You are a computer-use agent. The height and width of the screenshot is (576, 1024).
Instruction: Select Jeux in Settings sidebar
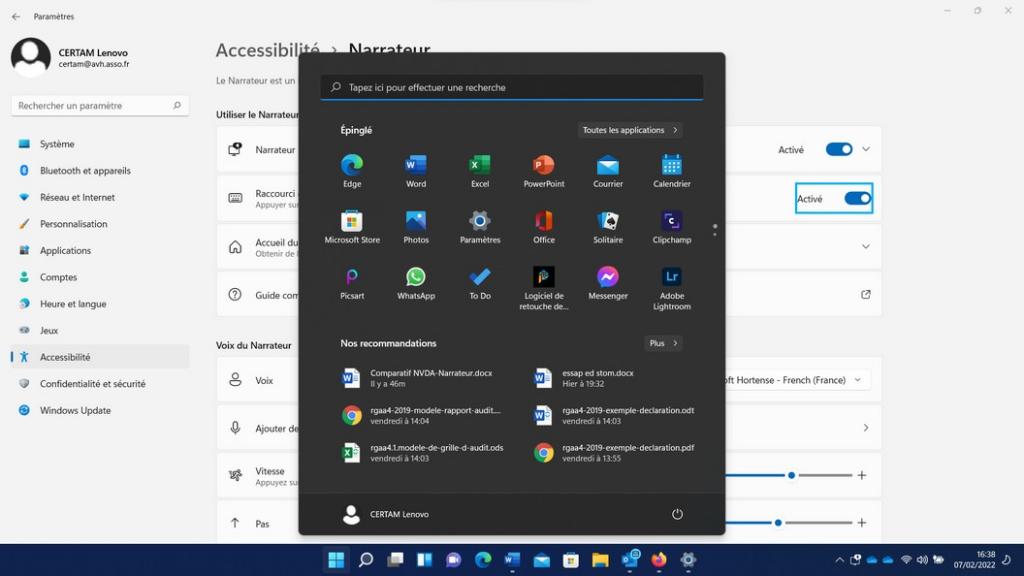pos(100,330)
